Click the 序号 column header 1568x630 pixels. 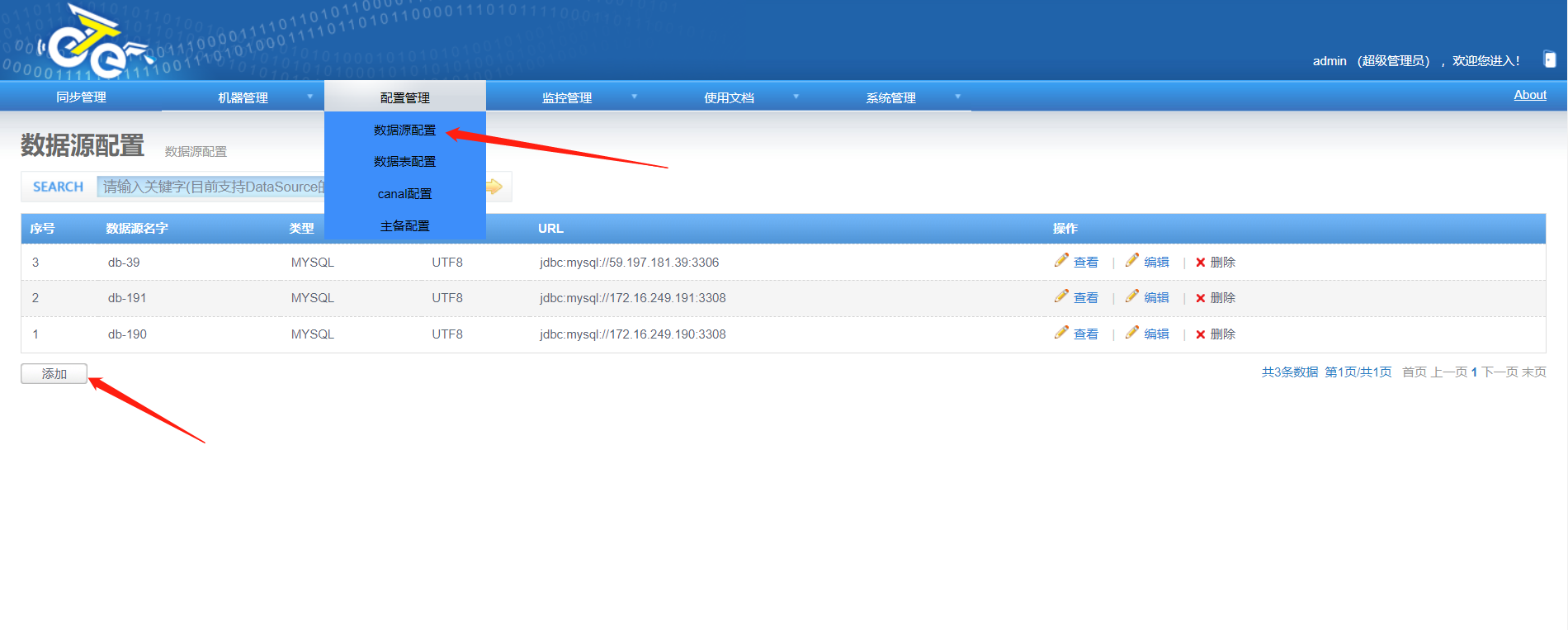click(x=42, y=229)
